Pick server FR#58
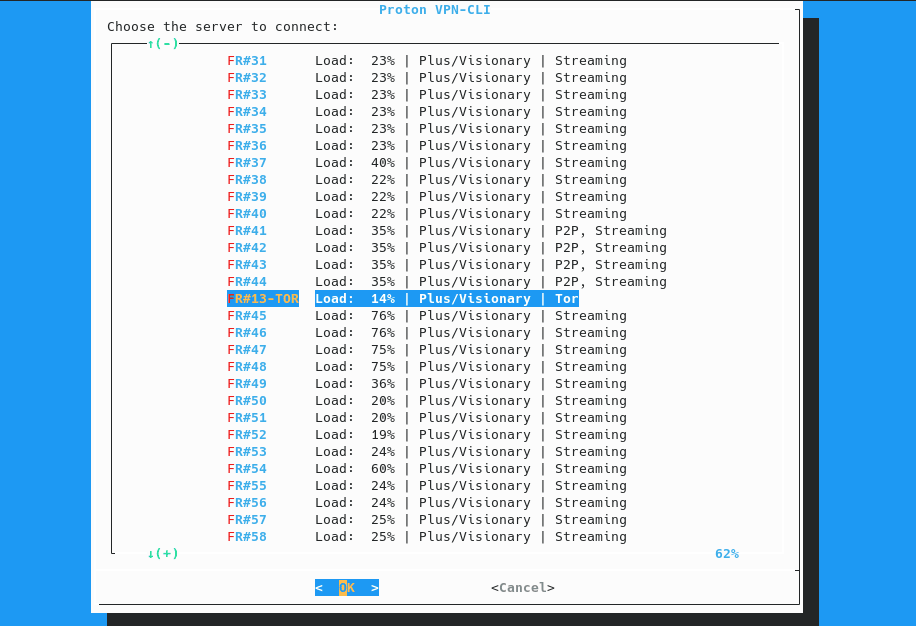The width and height of the screenshot is (916, 626). (427, 536)
